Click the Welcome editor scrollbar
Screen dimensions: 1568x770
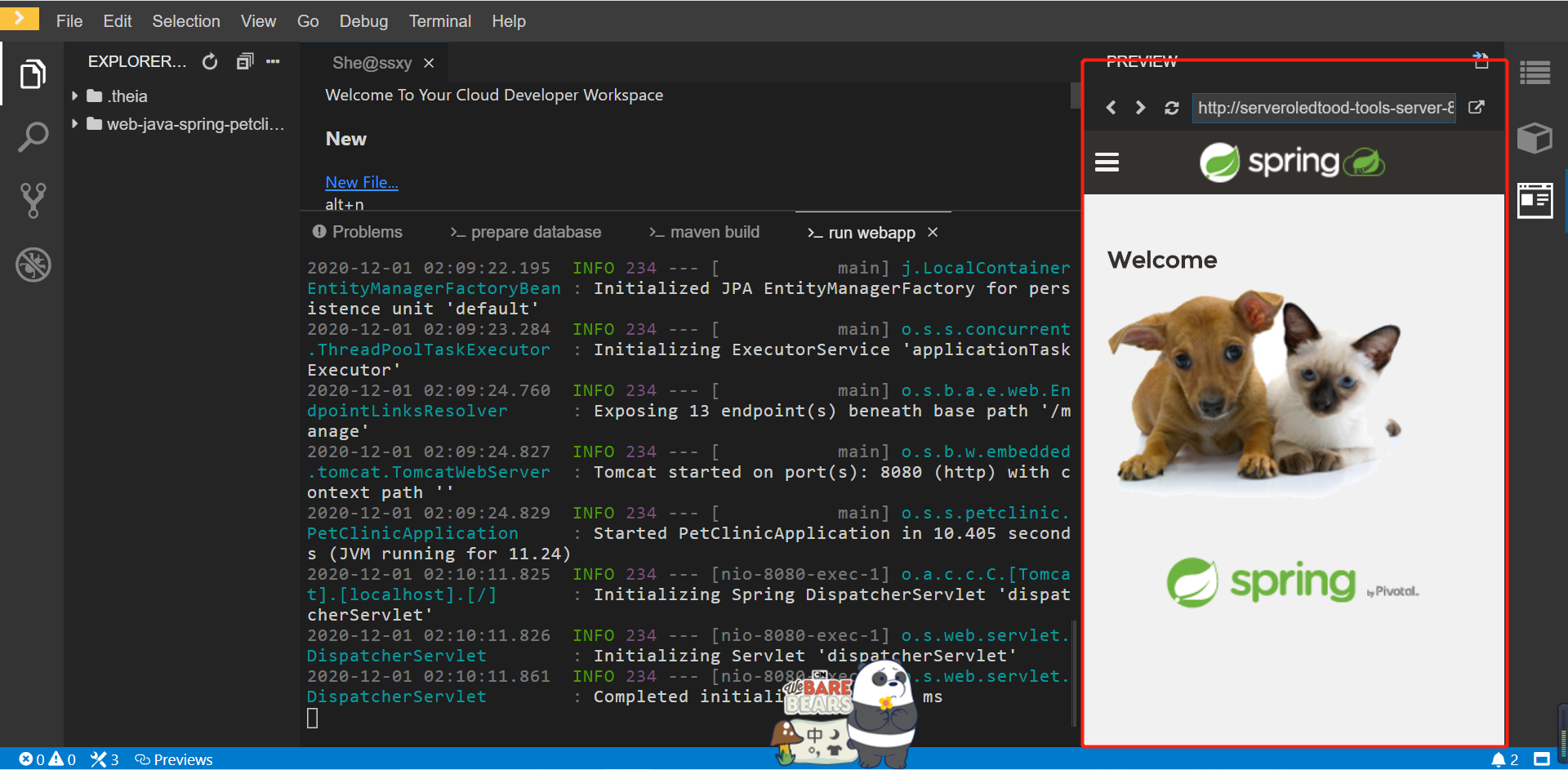pos(1076,95)
